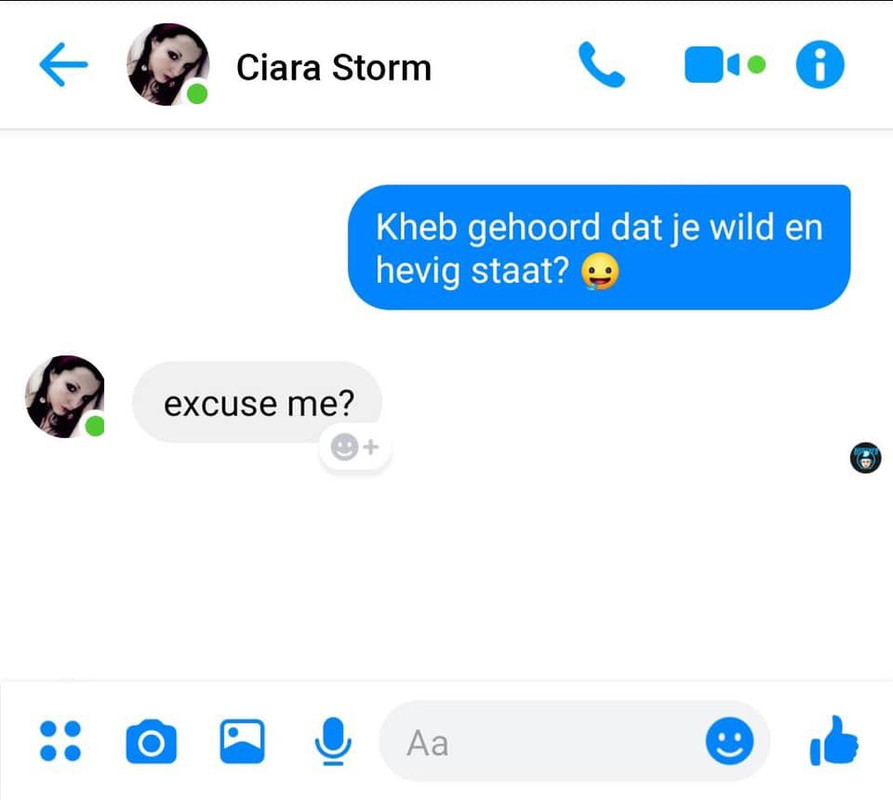Image resolution: width=893 pixels, height=800 pixels.
Task: Tap the microphone to record voice message
Action: point(333,741)
